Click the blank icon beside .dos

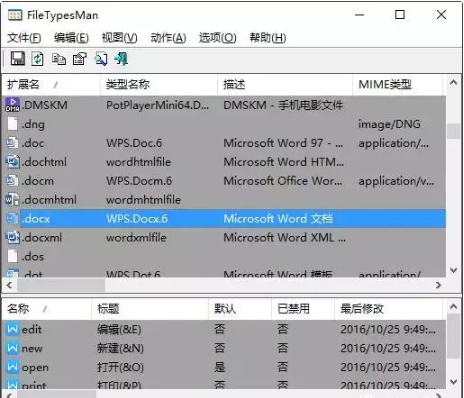(12, 256)
